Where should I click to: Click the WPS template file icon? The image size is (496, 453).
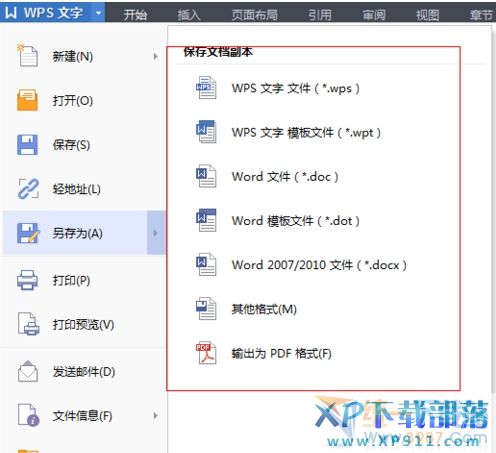[x=206, y=132]
